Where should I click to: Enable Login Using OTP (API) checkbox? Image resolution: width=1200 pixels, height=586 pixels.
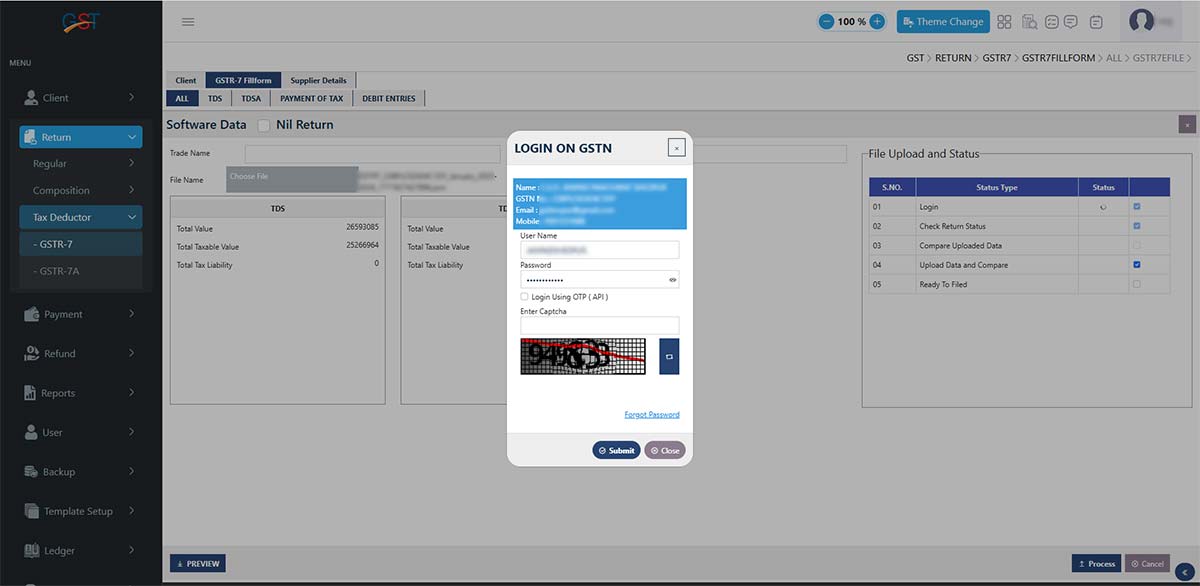[524, 297]
